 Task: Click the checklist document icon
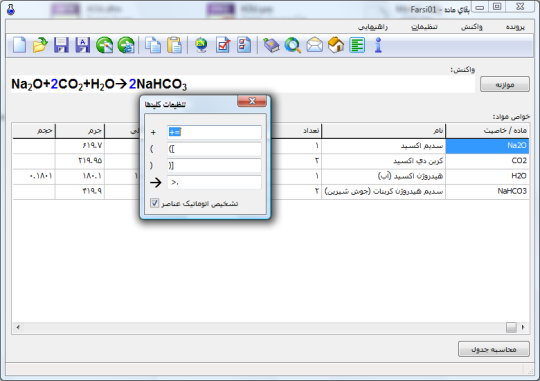coord(244,45)
